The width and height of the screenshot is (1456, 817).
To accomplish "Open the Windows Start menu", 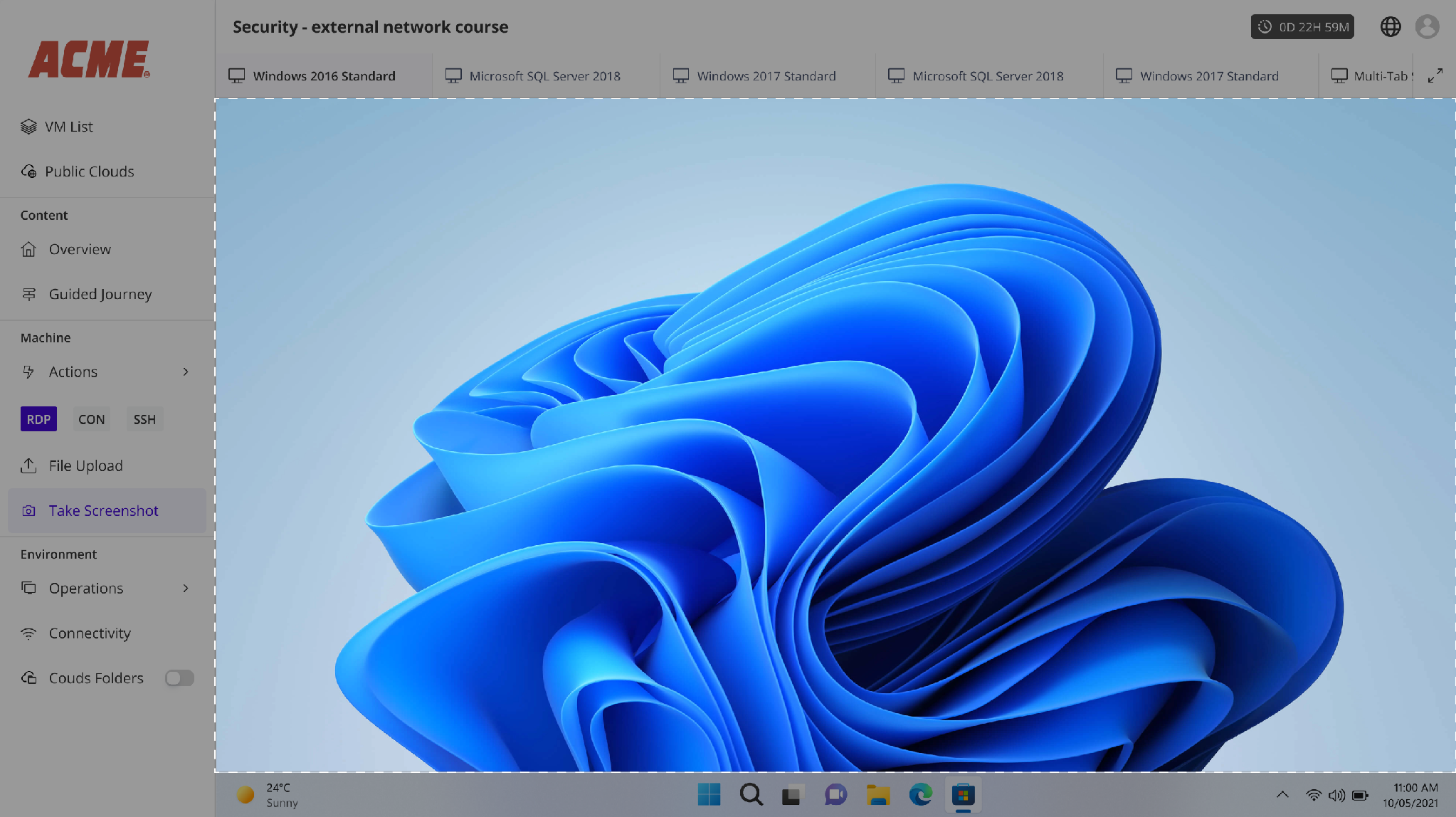I will pyautogui.click(x=709, y=794).
